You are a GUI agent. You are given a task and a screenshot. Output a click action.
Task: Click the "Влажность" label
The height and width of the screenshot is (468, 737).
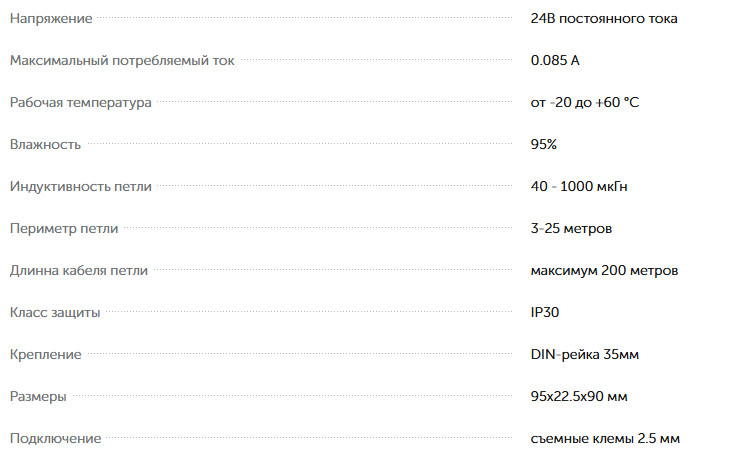click(45, 145)
